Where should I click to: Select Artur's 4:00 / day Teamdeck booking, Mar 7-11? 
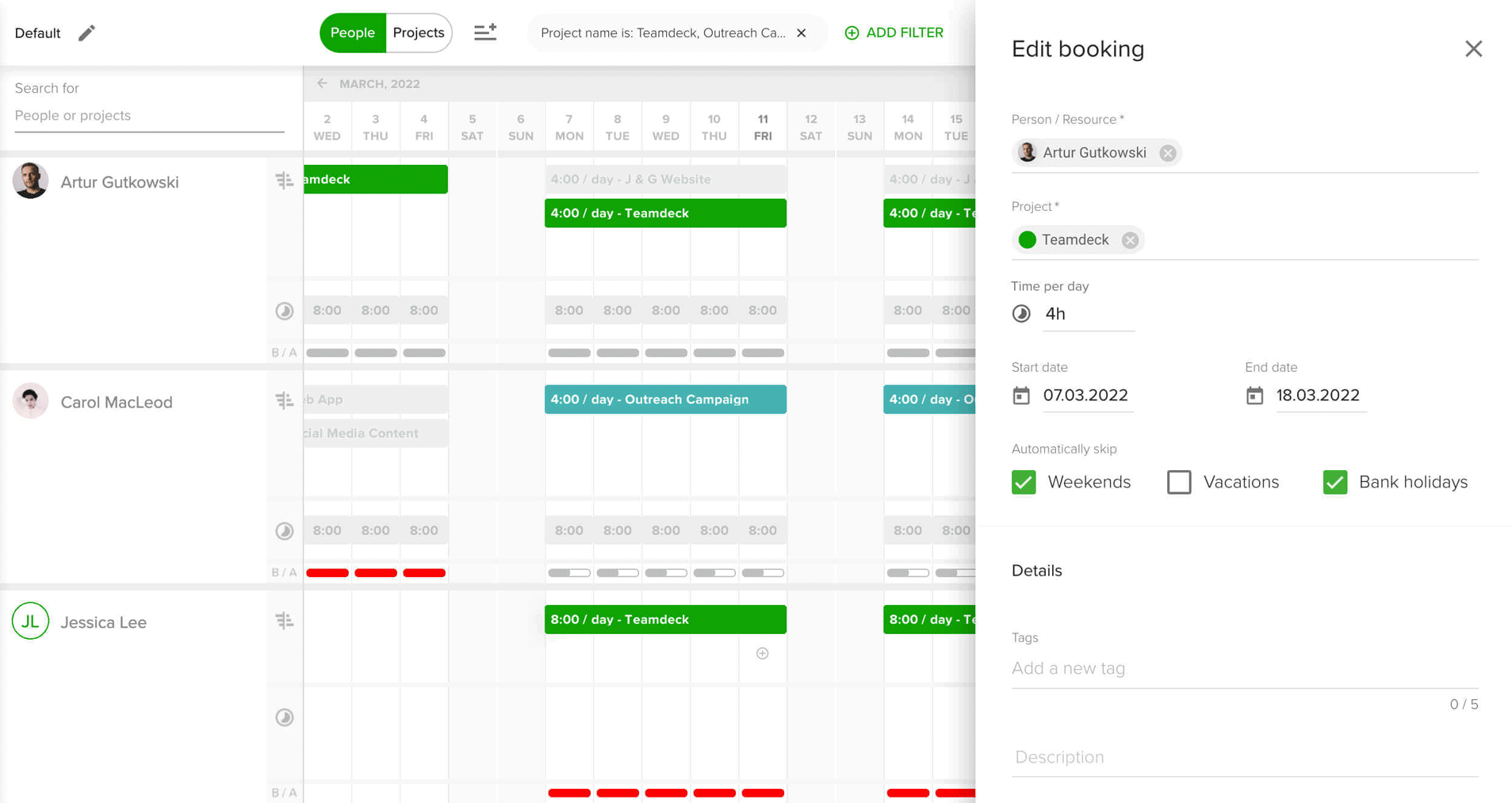[x=665, y=213]
